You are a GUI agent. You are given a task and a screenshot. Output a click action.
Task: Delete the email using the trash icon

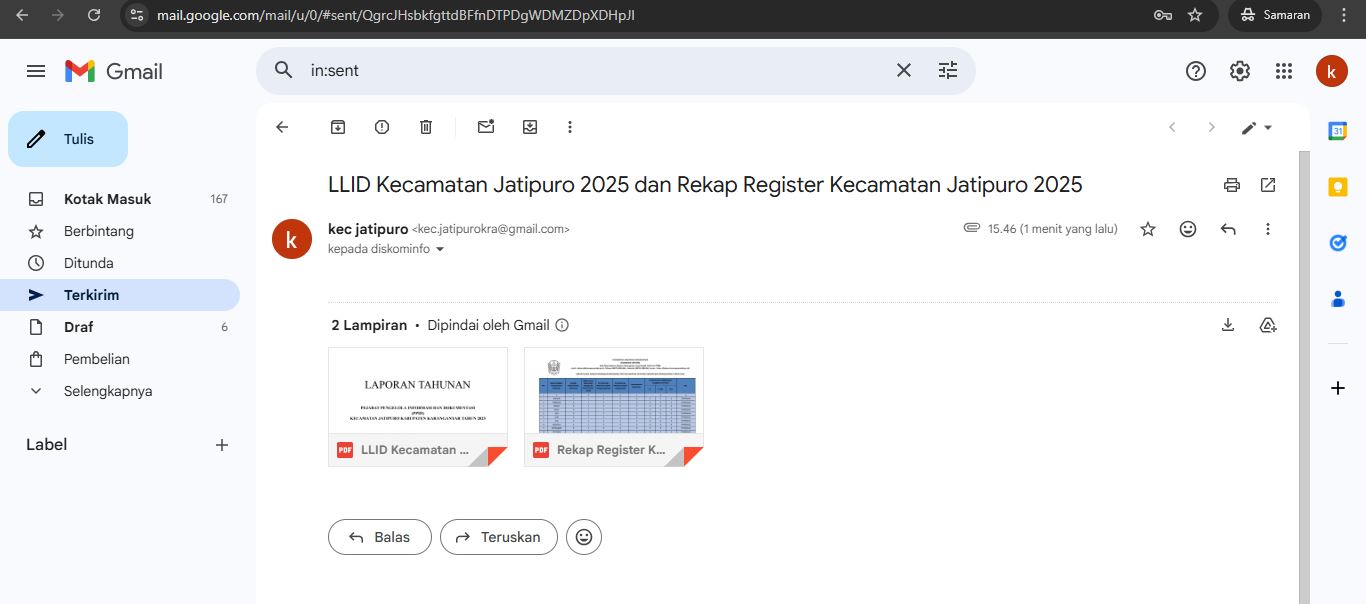426,127
